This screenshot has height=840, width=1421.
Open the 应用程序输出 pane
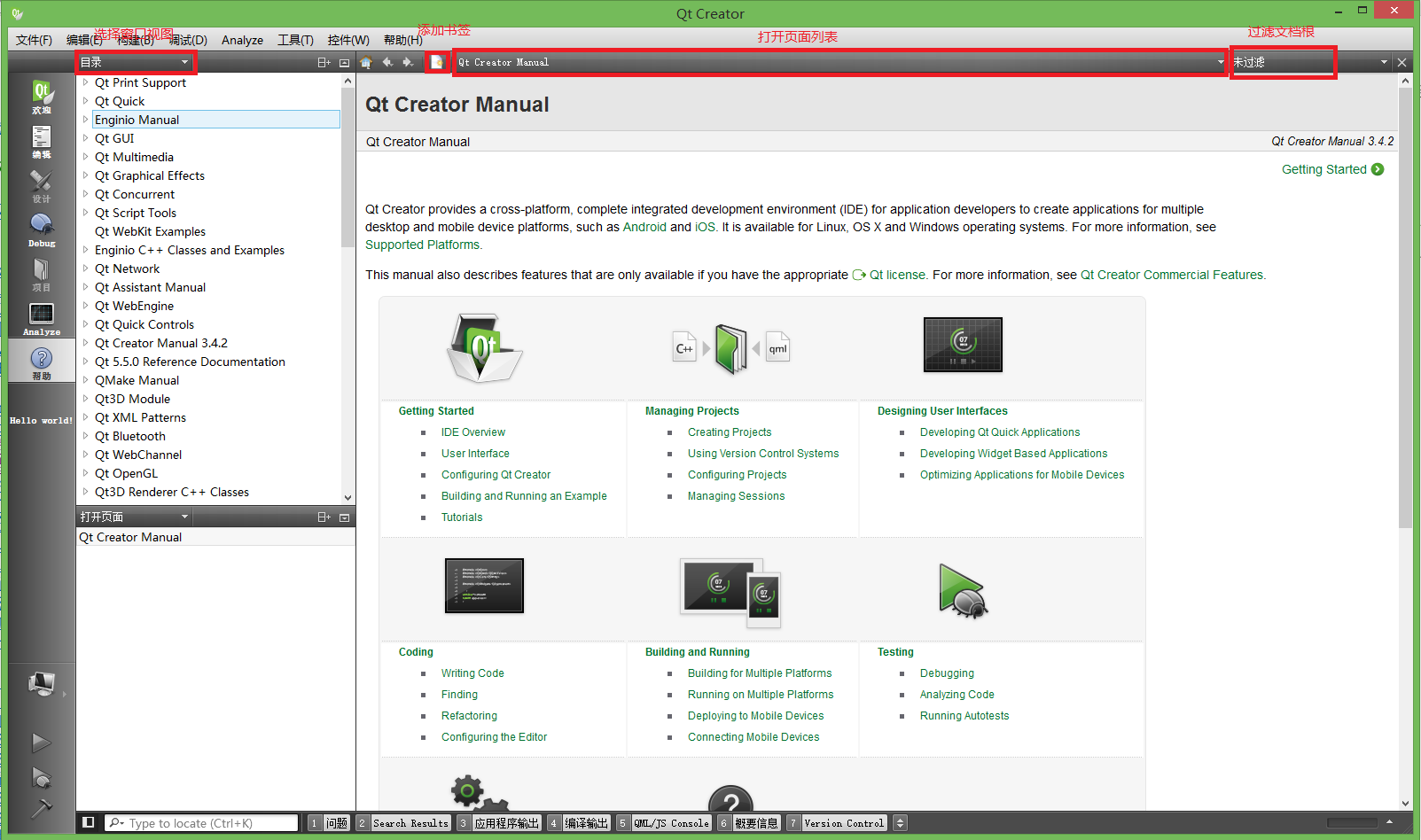pos(499,823)
